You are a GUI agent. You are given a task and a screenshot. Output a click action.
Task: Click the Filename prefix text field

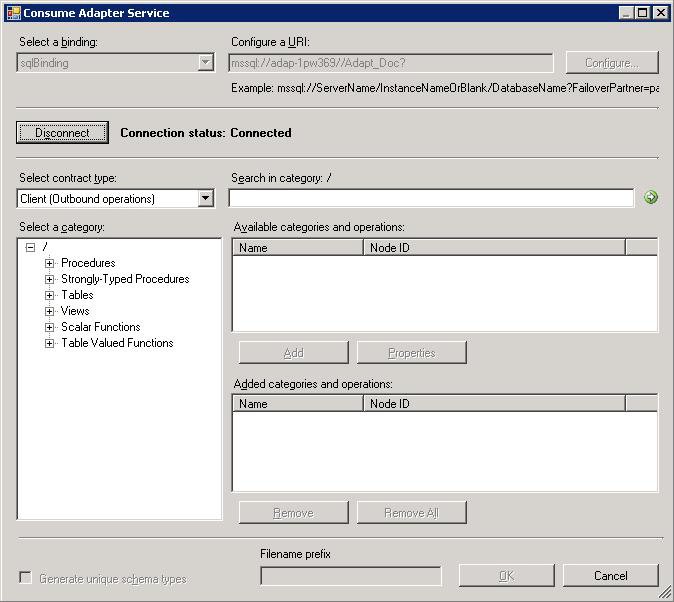(351, 576)
